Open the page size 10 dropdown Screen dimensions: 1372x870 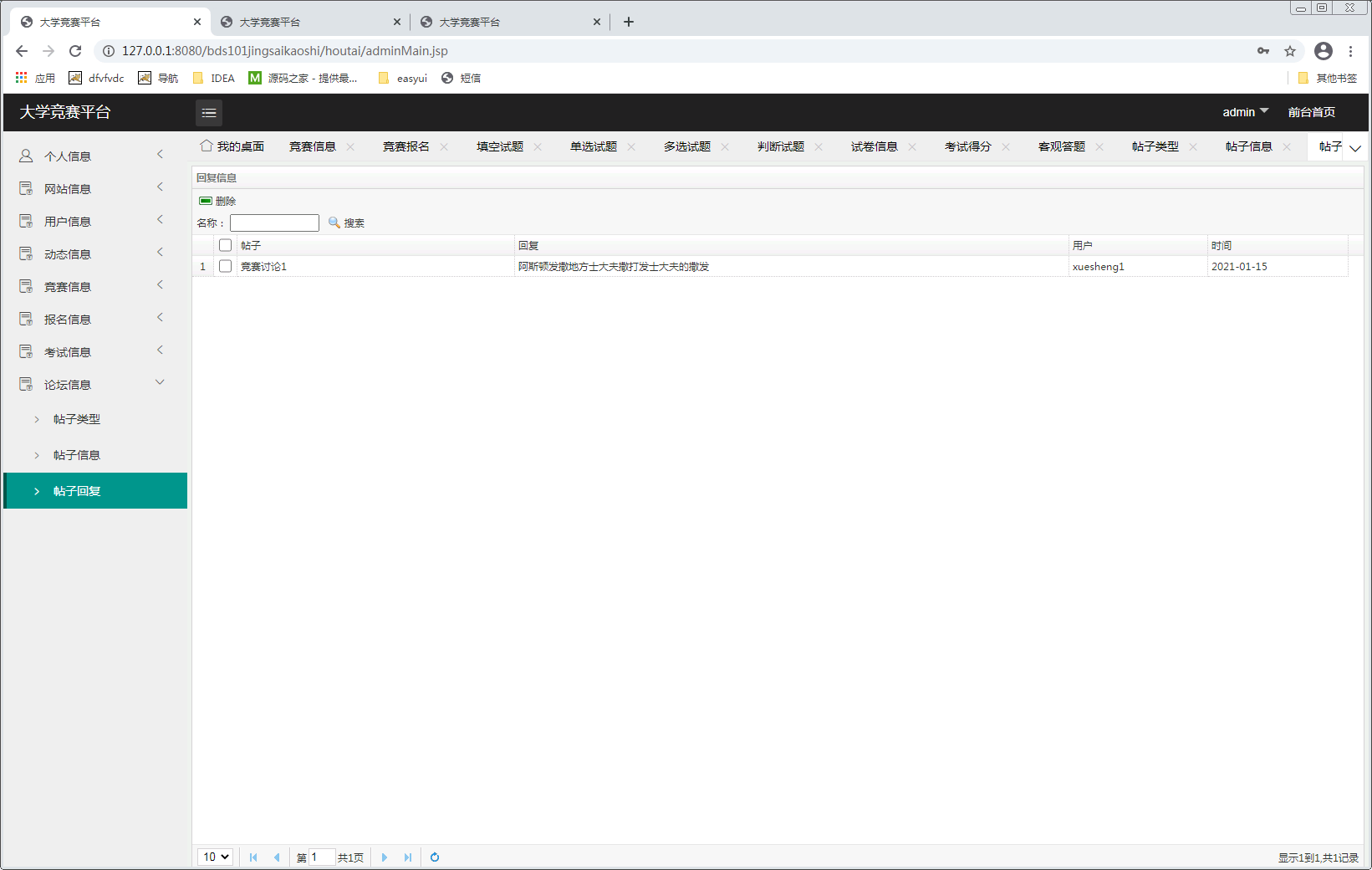click(215, 857)
